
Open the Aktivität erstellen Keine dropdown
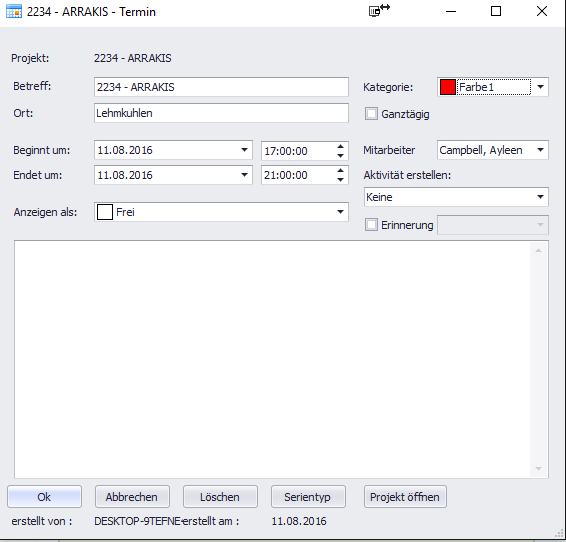(x=540, y=197)
